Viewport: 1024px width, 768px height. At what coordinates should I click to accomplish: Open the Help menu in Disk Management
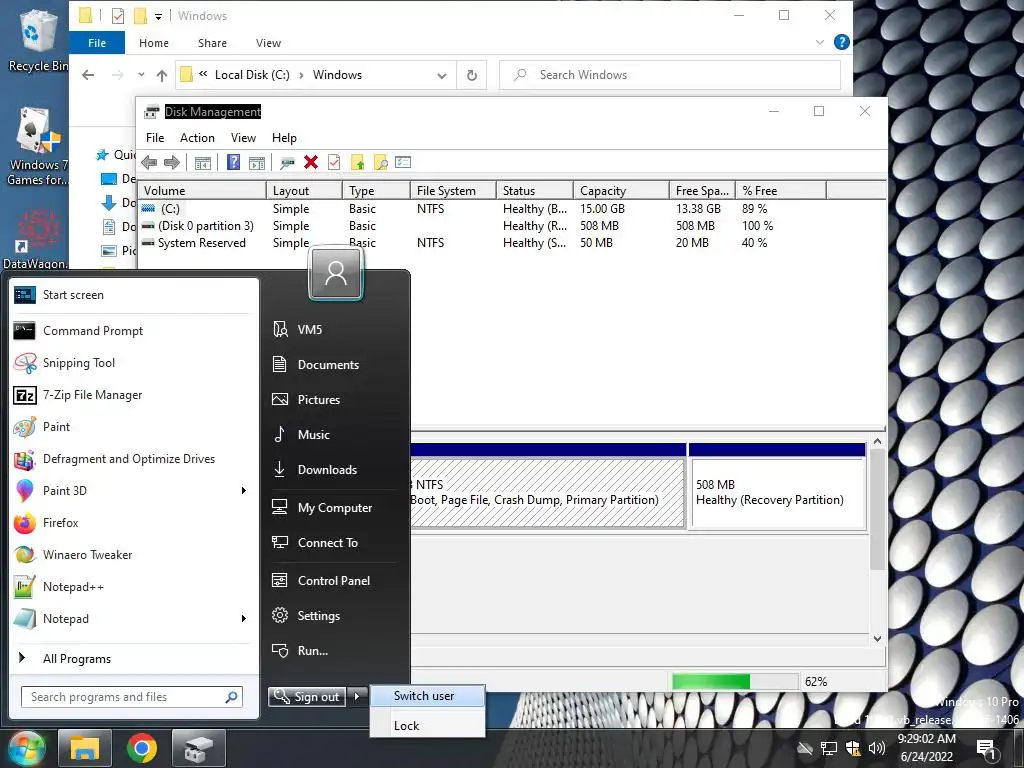coord(284,138)
